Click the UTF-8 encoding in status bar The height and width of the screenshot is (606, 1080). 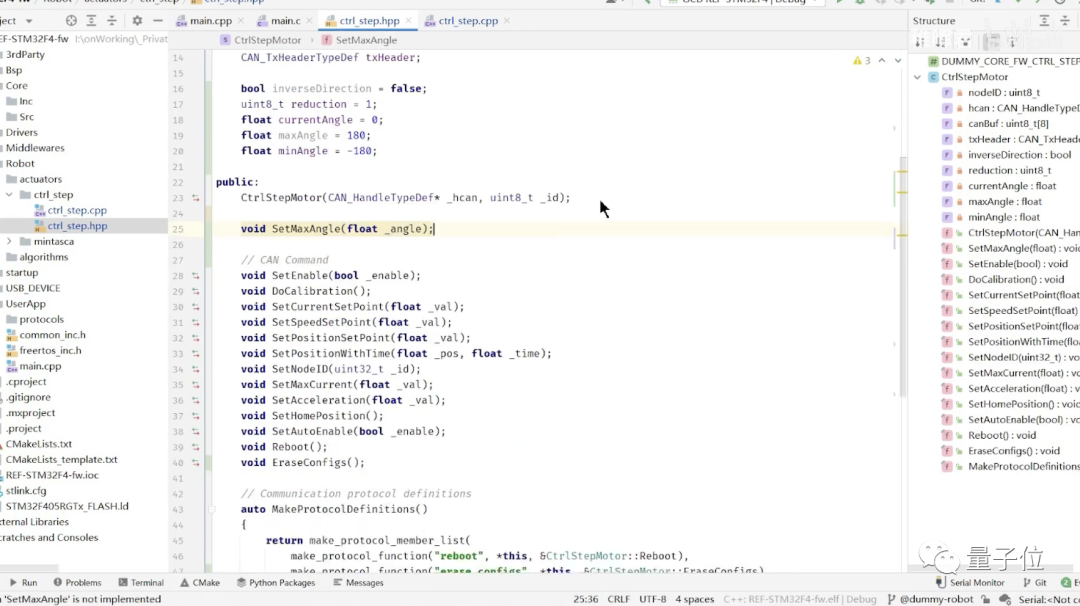652,599
